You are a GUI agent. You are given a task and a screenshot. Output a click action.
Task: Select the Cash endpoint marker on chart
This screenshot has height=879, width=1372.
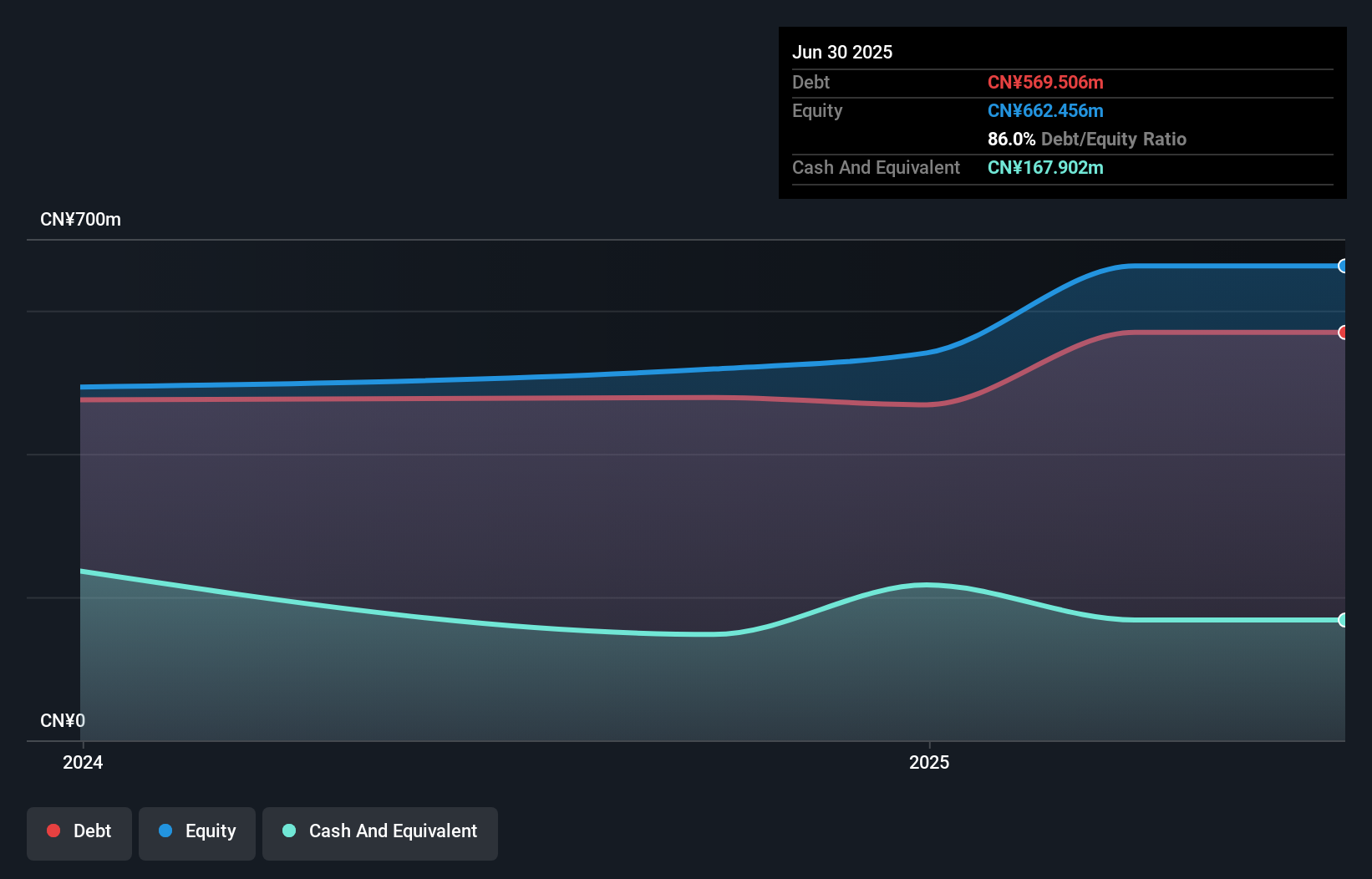pos(1343,620)
